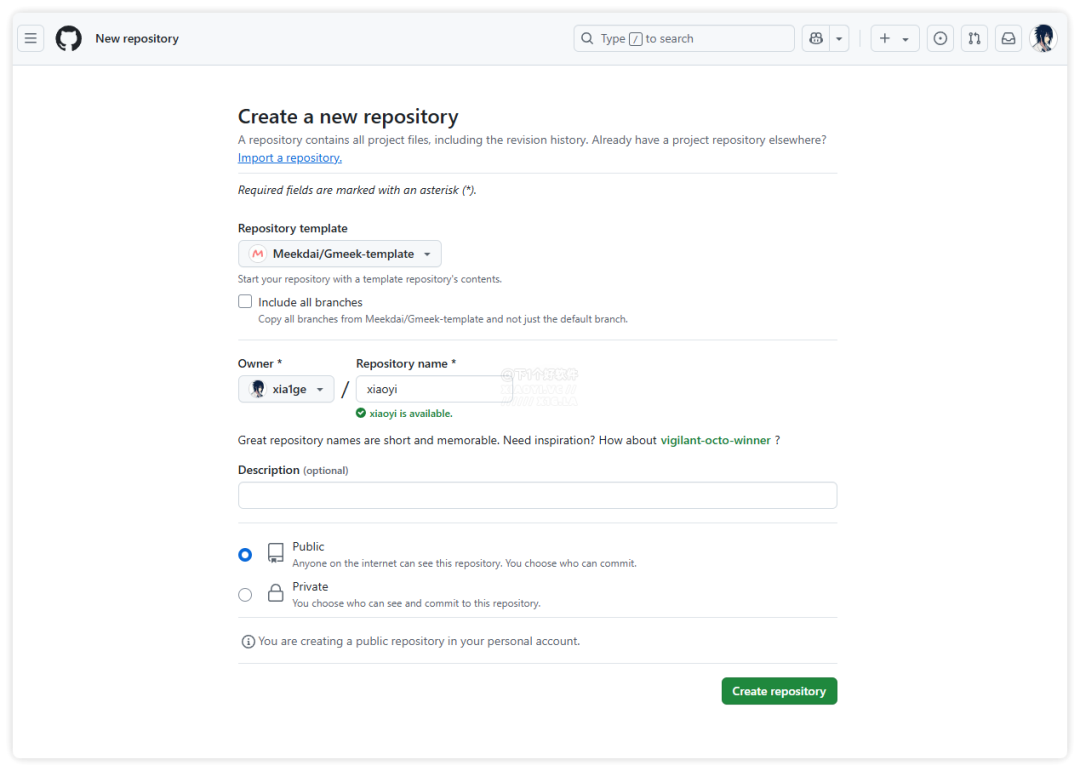Open Pull requests icon in header
The height and width of the screenshot is (771, 1080).
pyautogui.click(x=974, y=39)
